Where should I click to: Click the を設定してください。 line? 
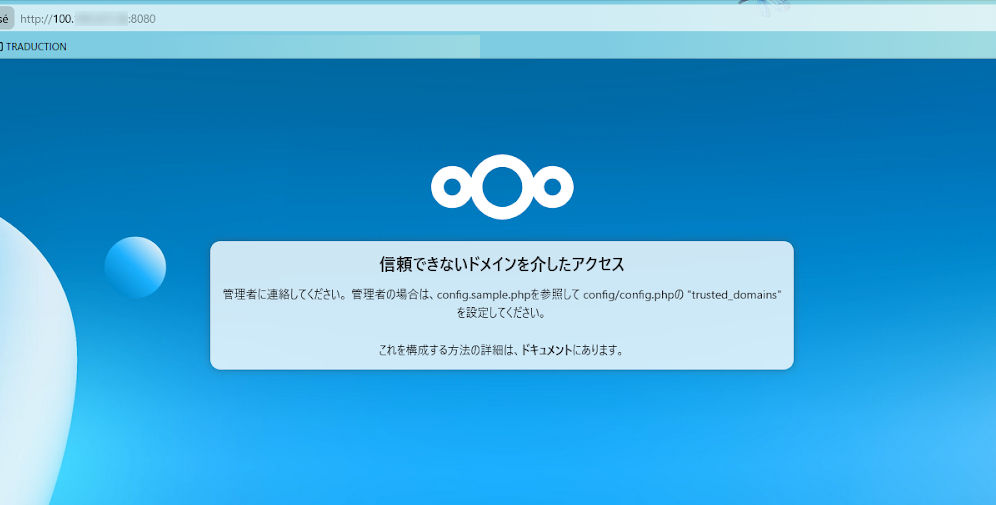[502, 312]
